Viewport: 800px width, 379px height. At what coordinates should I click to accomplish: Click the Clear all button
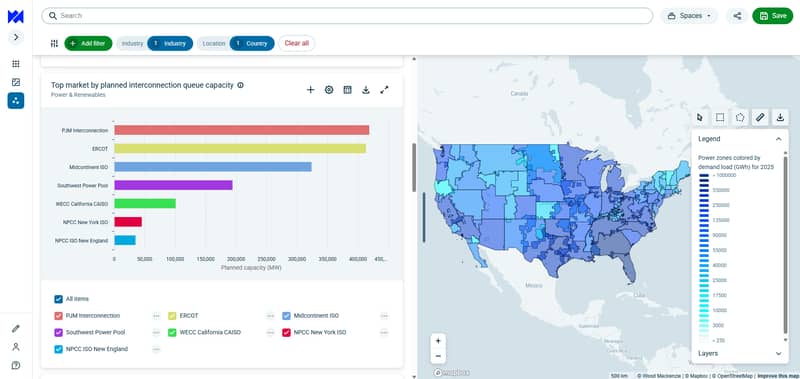296,43
